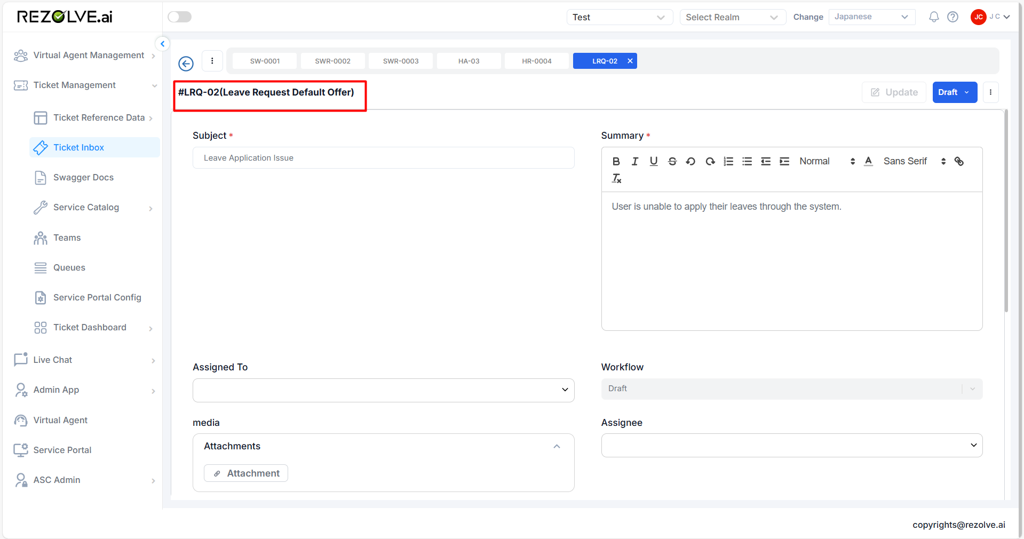Click the back arrow icon
The width and height of the screenshot is (1024, 539).
click(x=186, y=64)
